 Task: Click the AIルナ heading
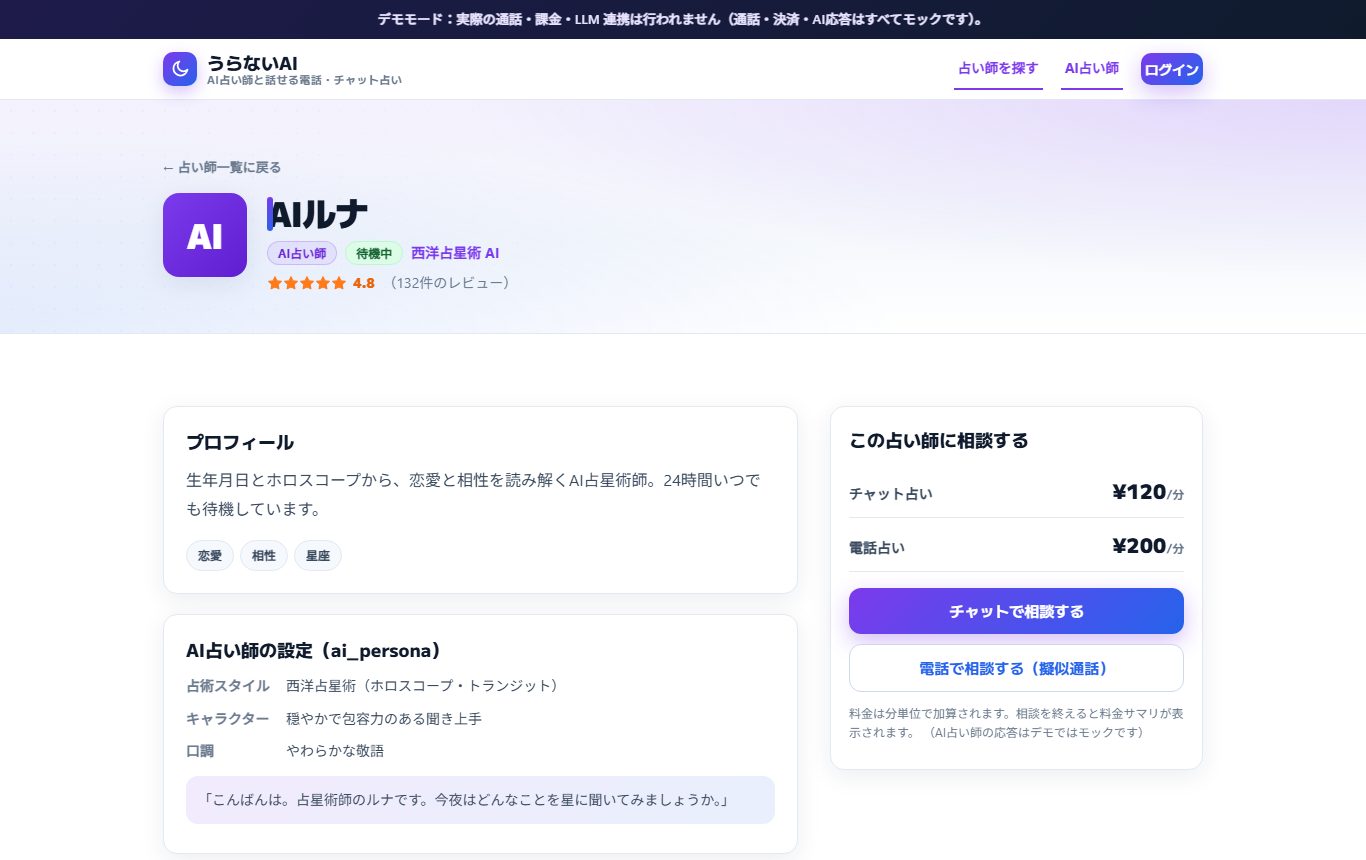coord(320,214)
